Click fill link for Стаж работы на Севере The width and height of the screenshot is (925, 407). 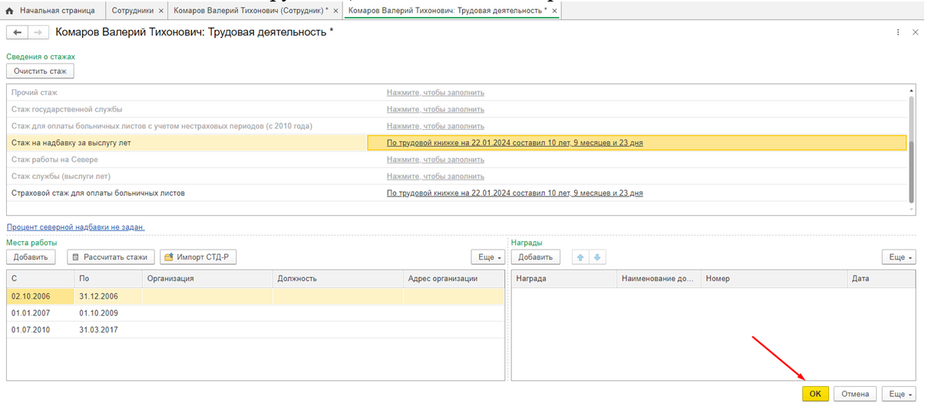click(x=435, y=159)
